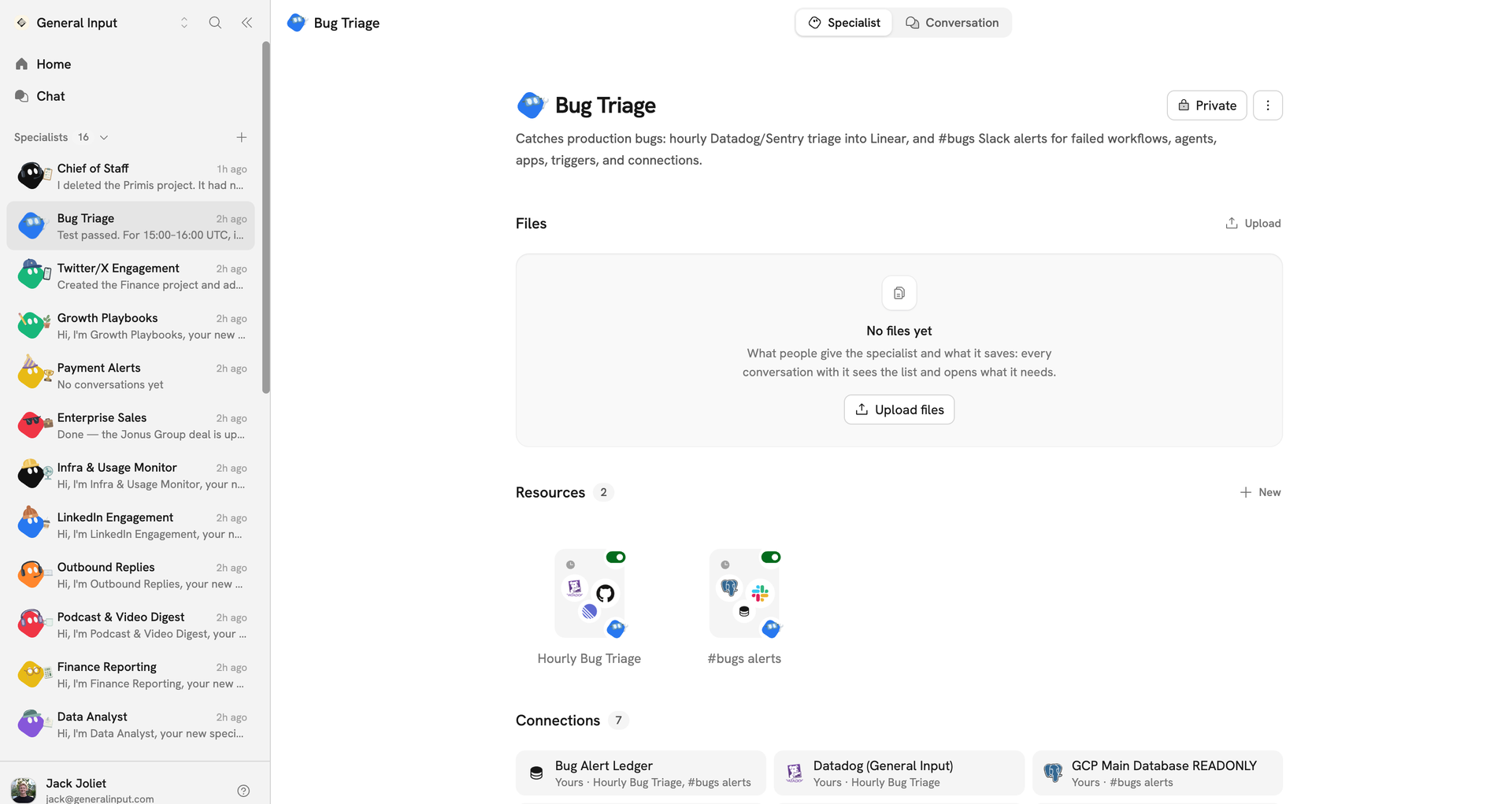Open the help icon beside Jack Joliet
Viewport: 1512px width, 804px height.
pyautogui.click(x=243, y=791)
